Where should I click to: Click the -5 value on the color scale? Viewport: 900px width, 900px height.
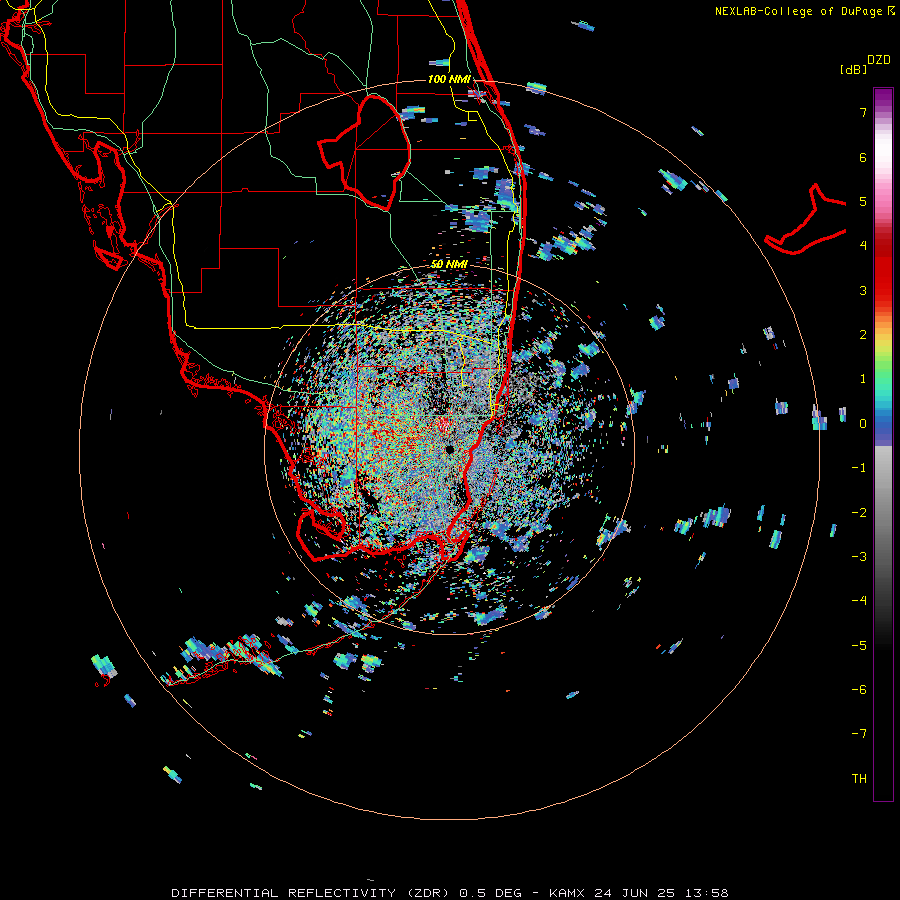tap(859, 646)
